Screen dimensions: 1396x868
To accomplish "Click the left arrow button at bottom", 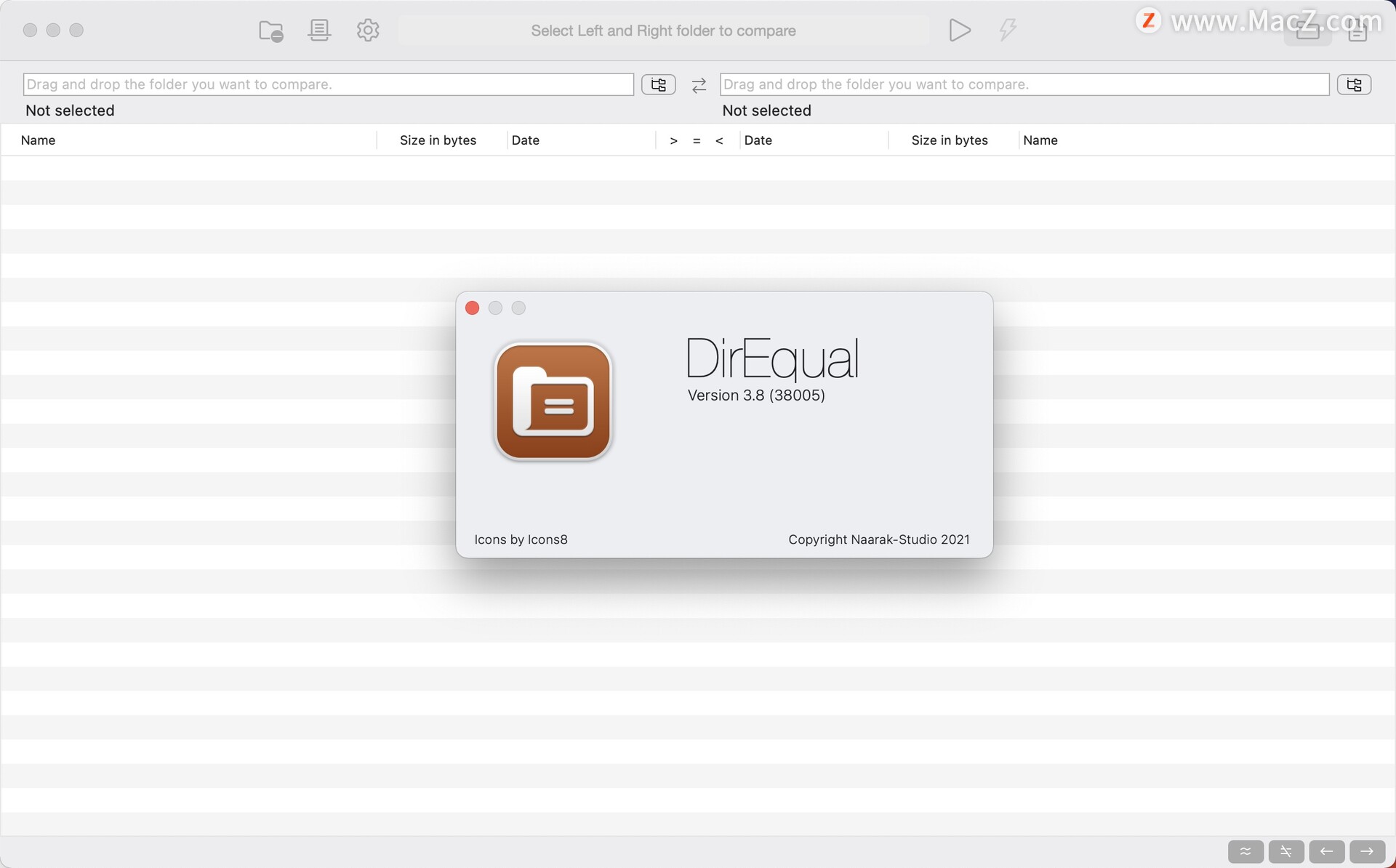I will point(1327,851).
